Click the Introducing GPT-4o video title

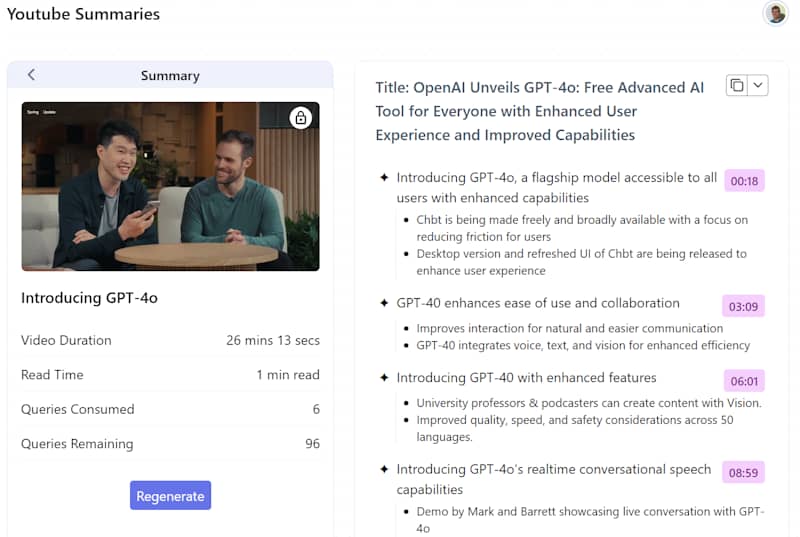coord(89,298)
